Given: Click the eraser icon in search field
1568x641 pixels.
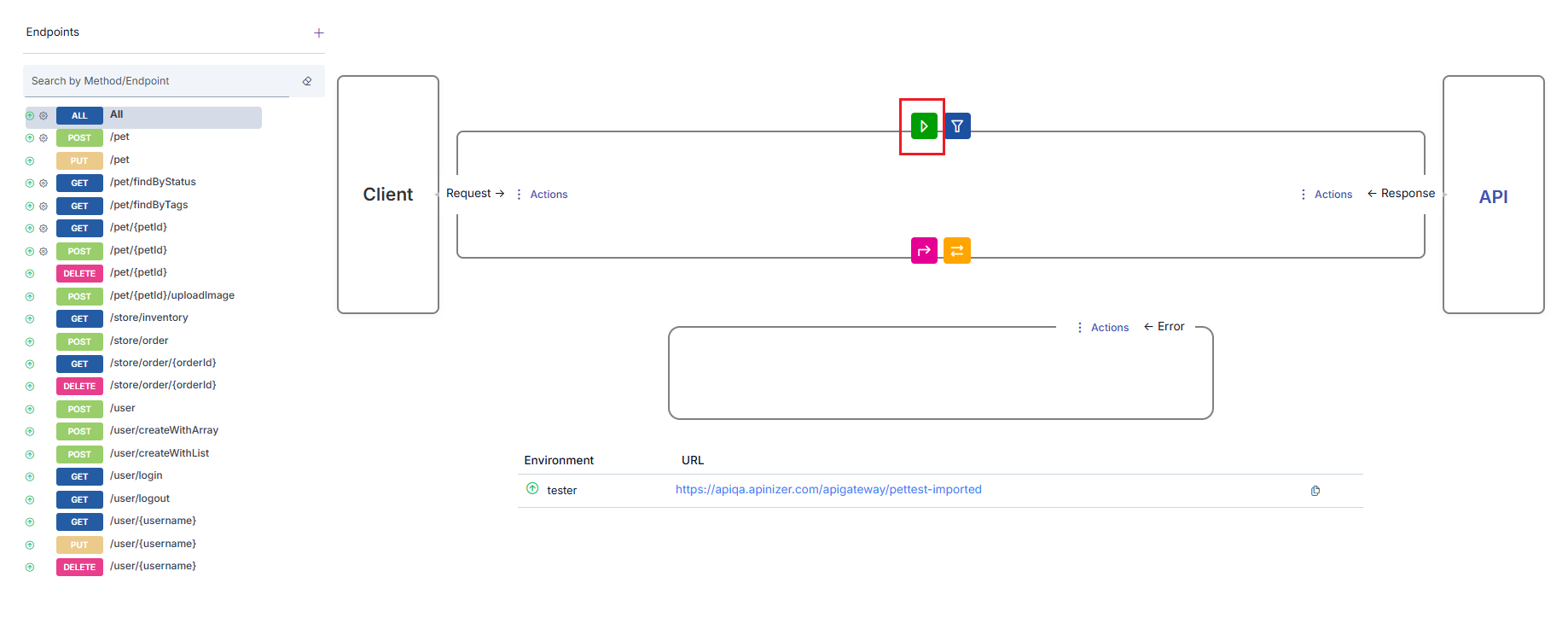Looking at the screenshot, I should [x=307, y=81].
